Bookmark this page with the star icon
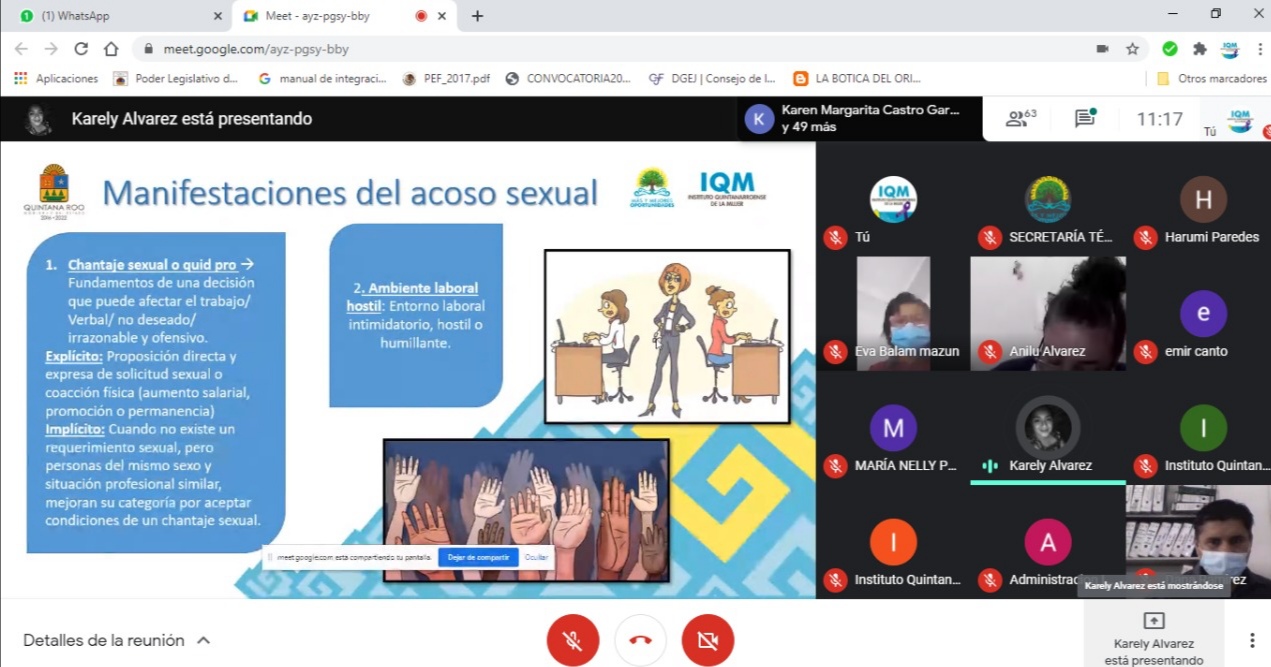This screenshot has height=667, width=1271. [1132, 48]
